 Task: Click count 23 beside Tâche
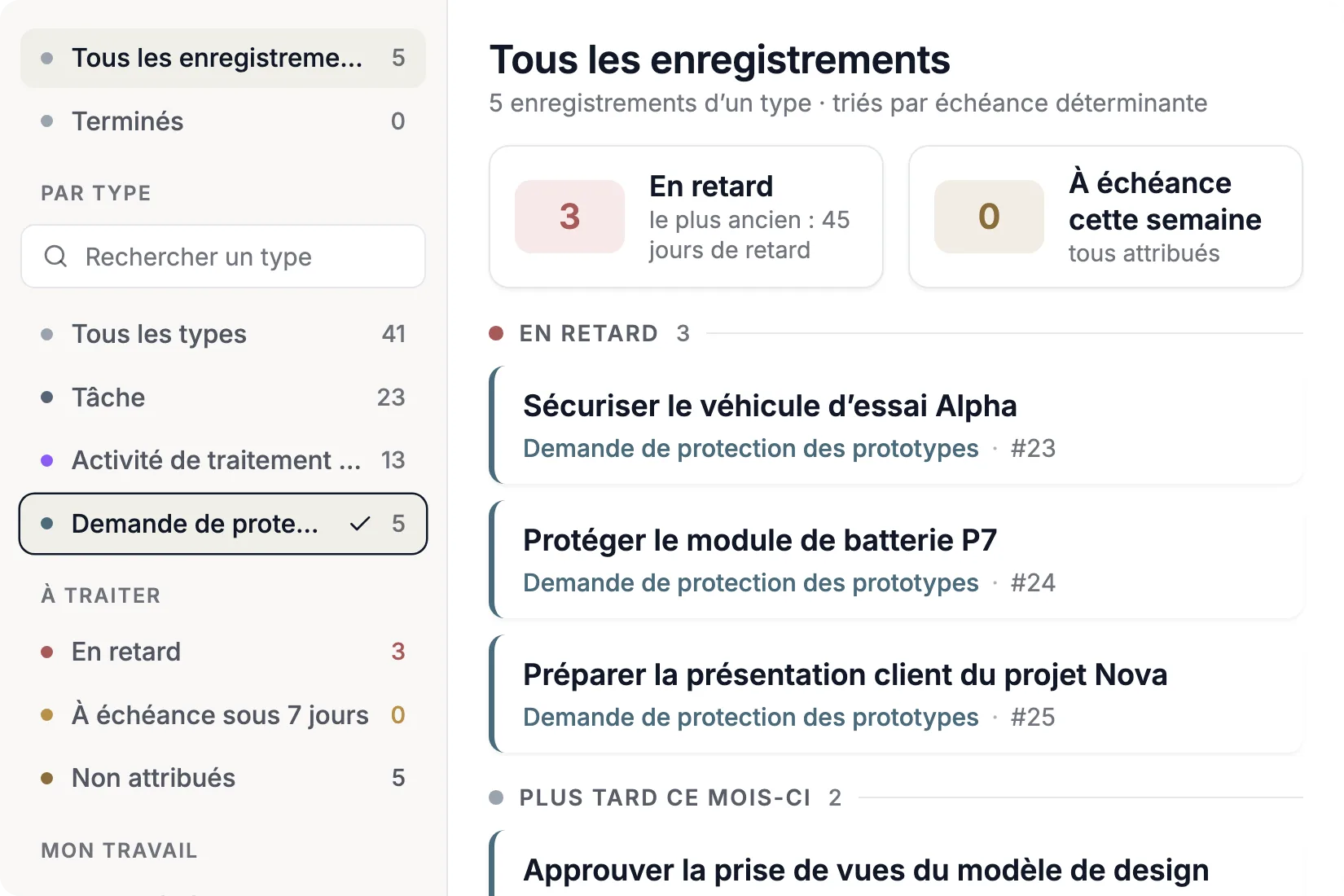coord(391,397)
